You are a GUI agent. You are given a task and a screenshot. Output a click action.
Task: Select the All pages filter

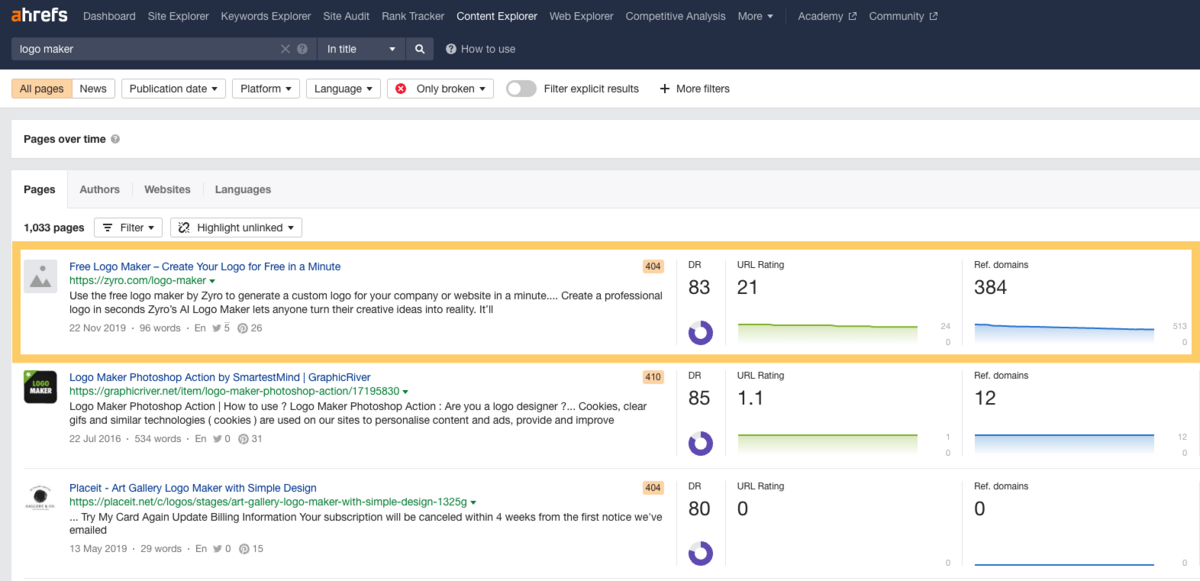pos(42,89)
